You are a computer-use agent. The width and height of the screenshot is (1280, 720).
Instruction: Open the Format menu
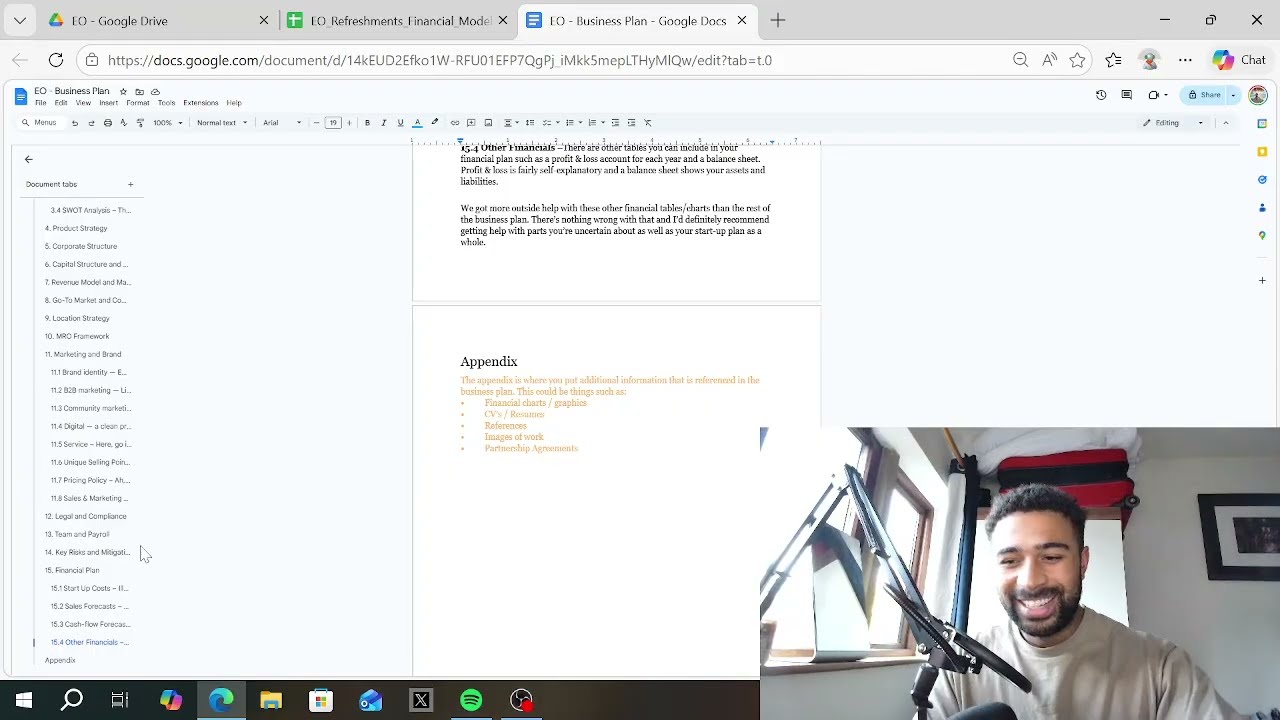tap(138, 103)
